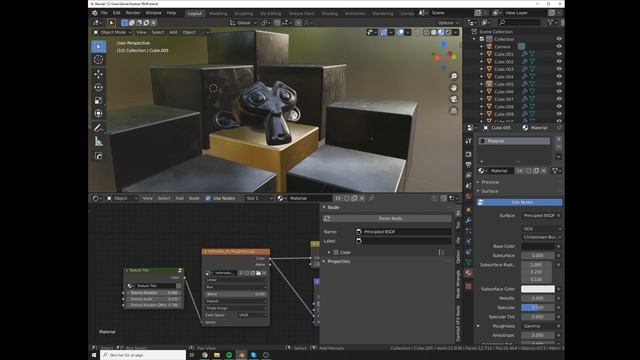
Task: Toggle snapping magnet in viewport header
Action: pos(277,23)
